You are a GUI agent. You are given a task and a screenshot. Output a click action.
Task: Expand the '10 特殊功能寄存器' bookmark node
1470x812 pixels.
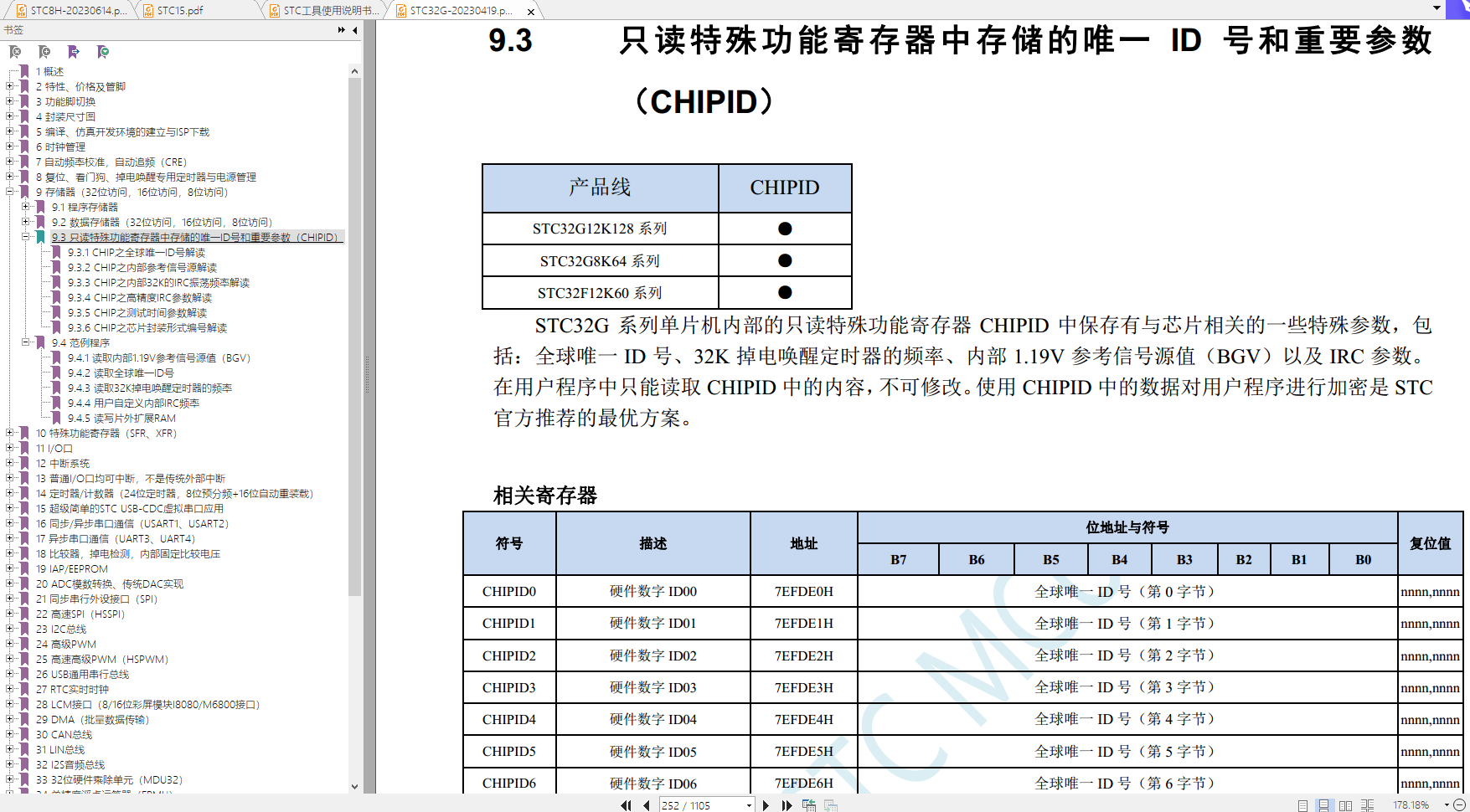coord(10,433)
